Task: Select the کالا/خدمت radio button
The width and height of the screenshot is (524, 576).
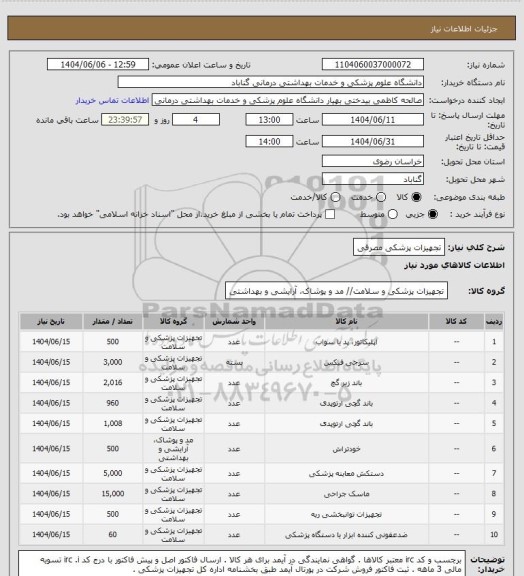Action: 335,197
